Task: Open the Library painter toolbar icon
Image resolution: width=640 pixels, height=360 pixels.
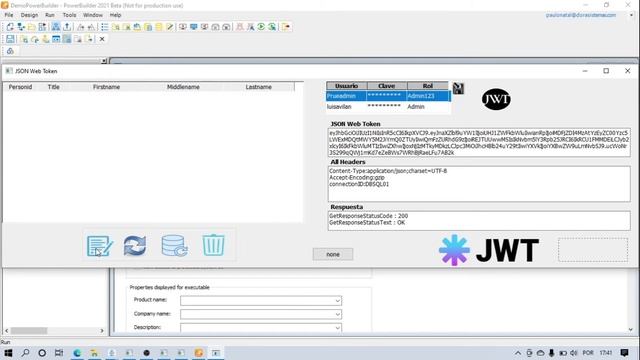Action: coord(137,27)
